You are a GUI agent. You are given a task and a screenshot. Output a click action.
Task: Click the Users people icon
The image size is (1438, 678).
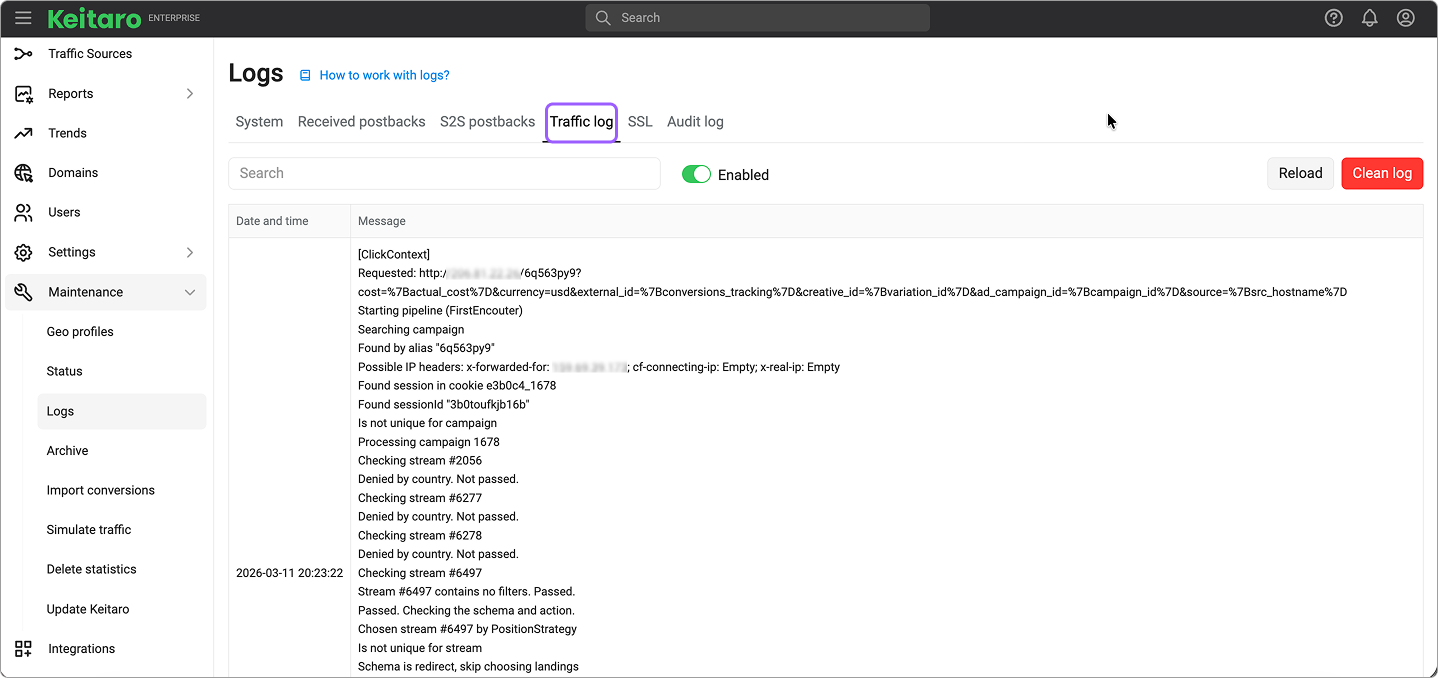[23, 212]
